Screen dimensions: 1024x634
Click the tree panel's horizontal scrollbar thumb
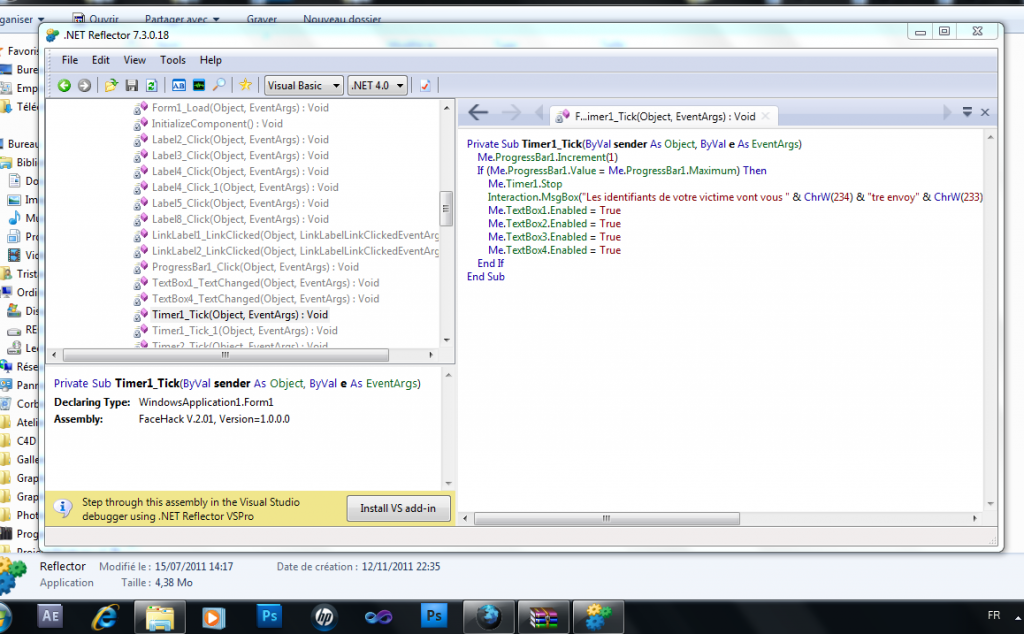[x=225, y=355]
